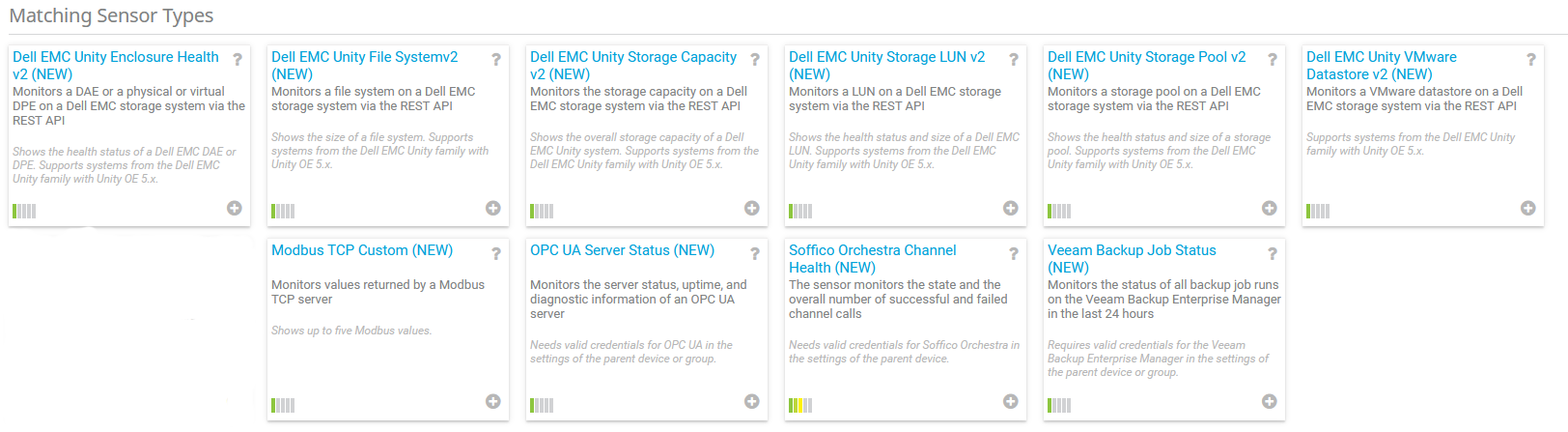The width and height of the screenshot is (1568, 432).
Task: Click the OPC UA Server Status title link
Action: (x=622, y=250)
